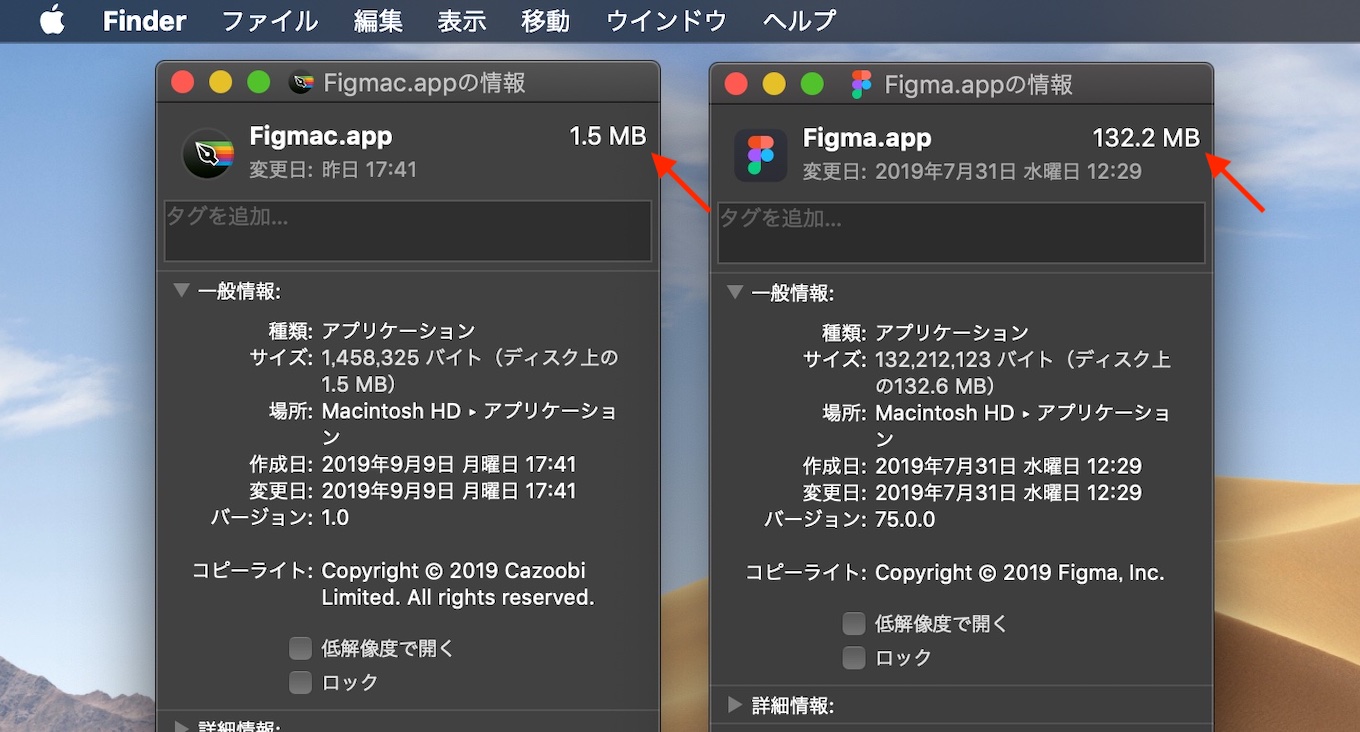
Task: Click 1,458,325 バイト size value
Action: 470,371
